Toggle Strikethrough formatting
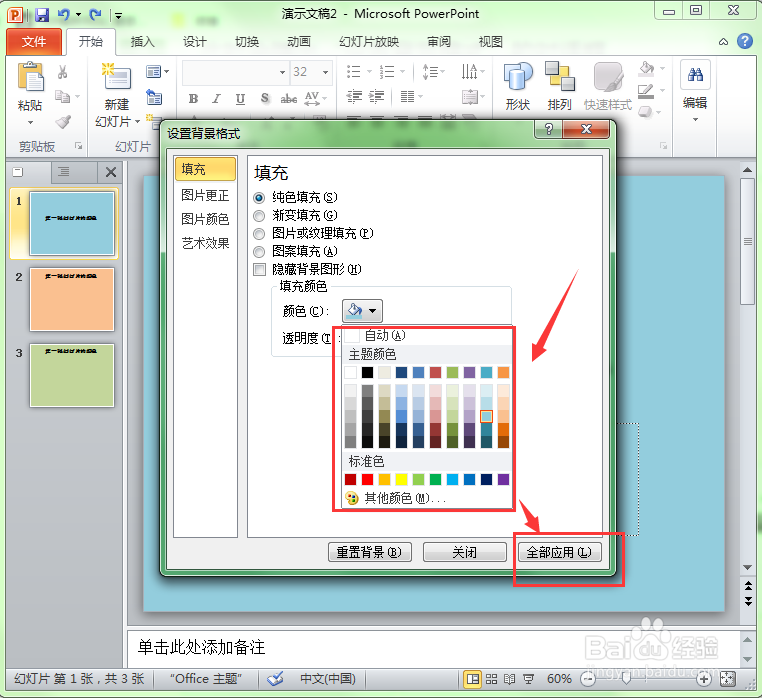 coord(289,99)
